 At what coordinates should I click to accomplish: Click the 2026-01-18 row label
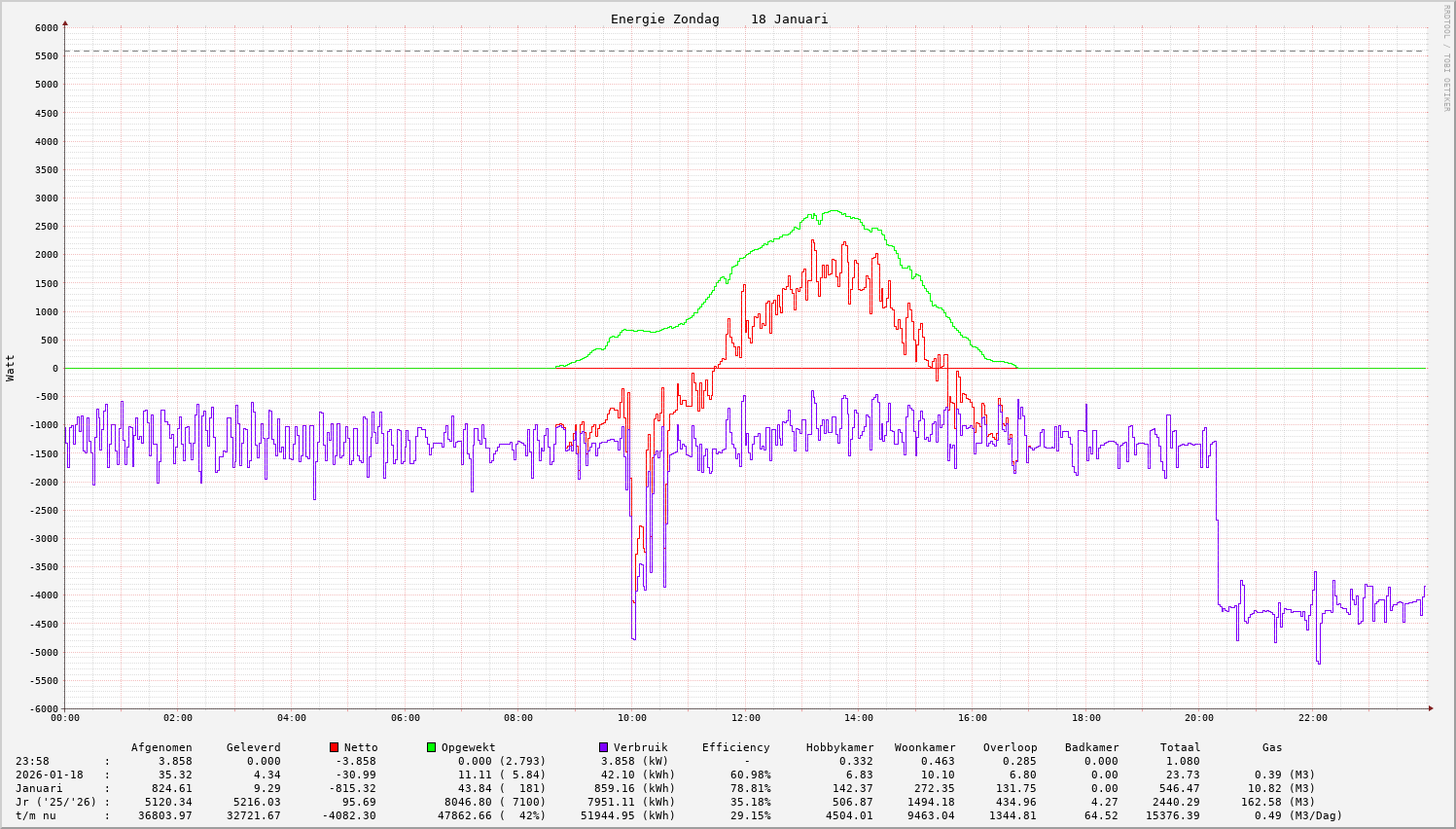[49, 775]
